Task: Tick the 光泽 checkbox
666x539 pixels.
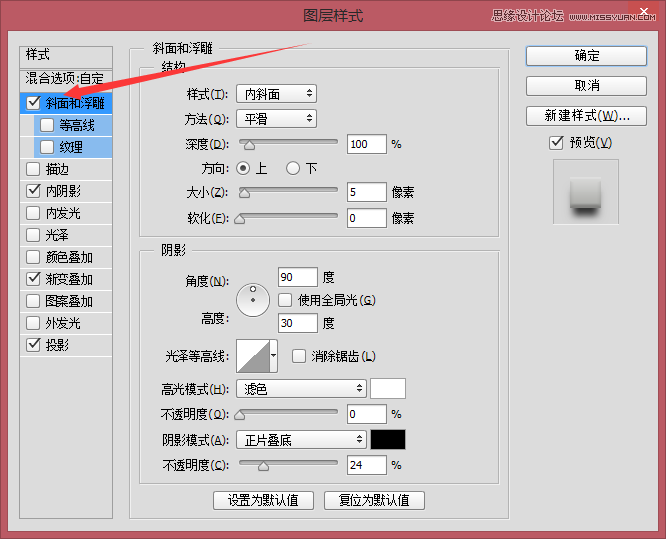Action: click(x=33, y=235)
